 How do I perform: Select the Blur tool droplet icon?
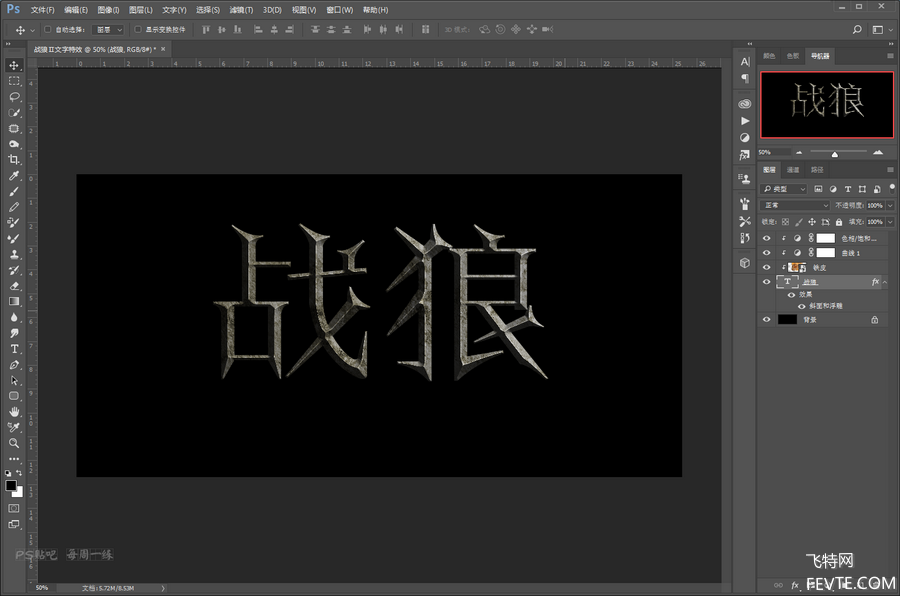pyautogui.click(x=14, y=318)
